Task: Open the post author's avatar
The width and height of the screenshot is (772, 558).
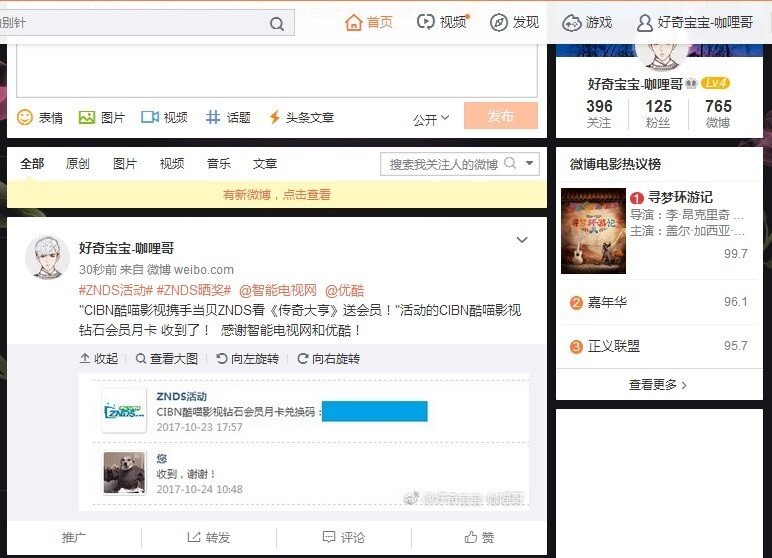Action: click(47, 258)
